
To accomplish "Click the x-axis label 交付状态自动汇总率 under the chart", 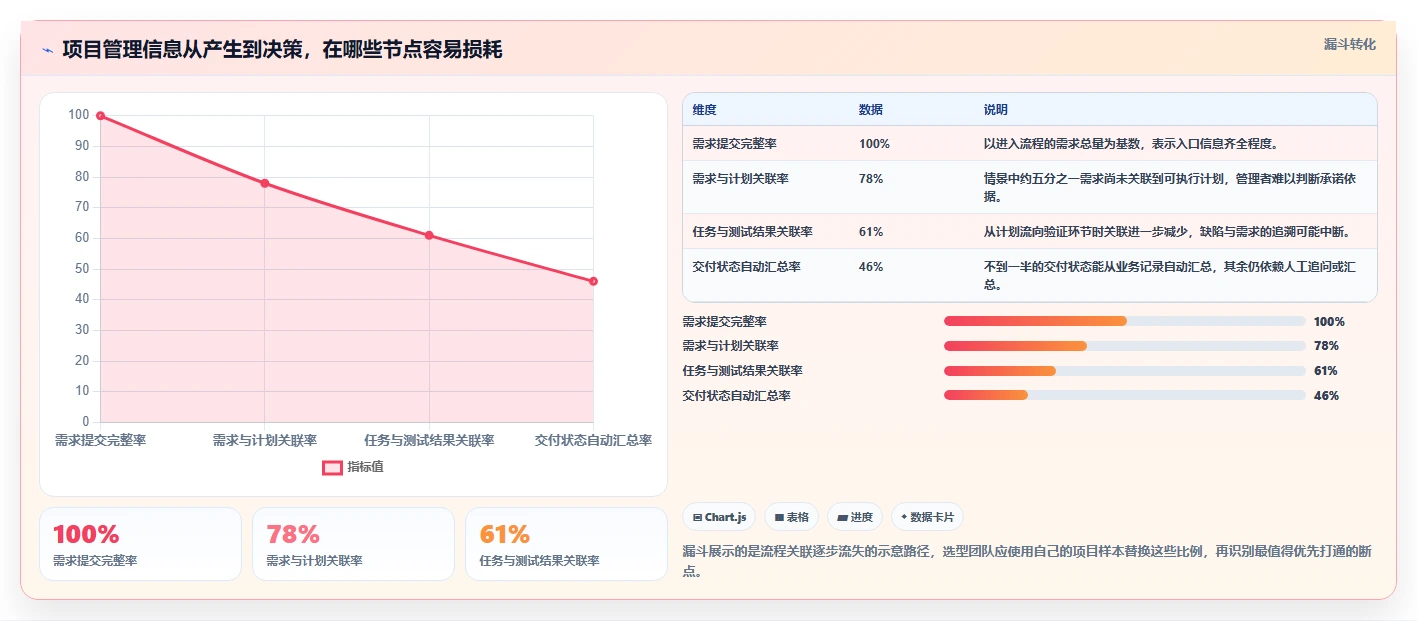I will [593, 440].
